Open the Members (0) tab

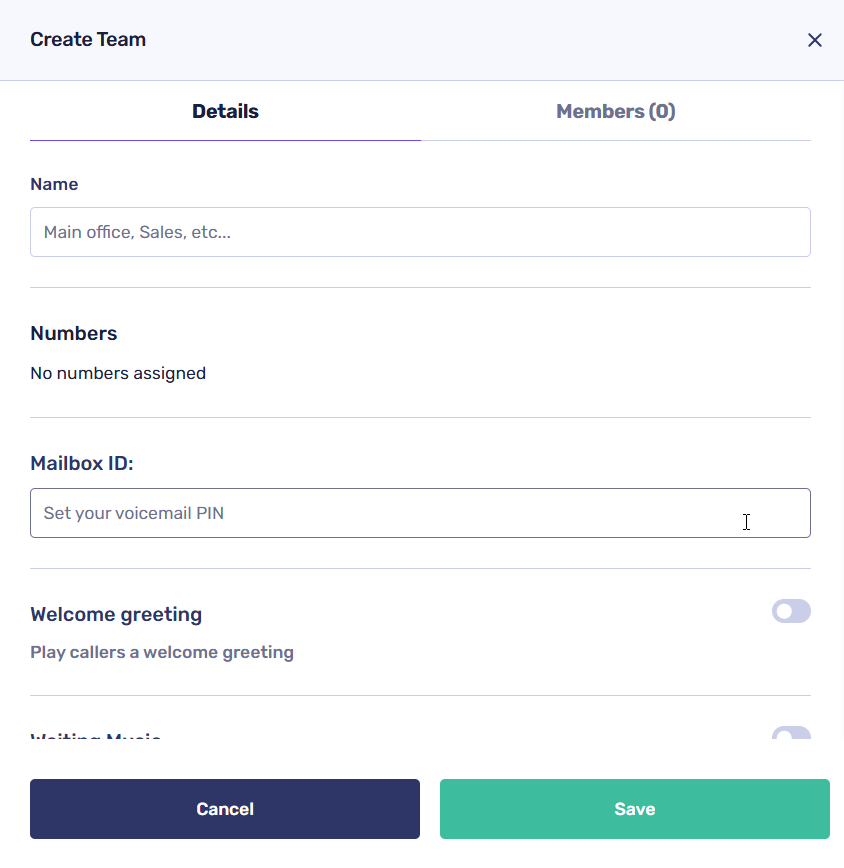coord(615,111)
